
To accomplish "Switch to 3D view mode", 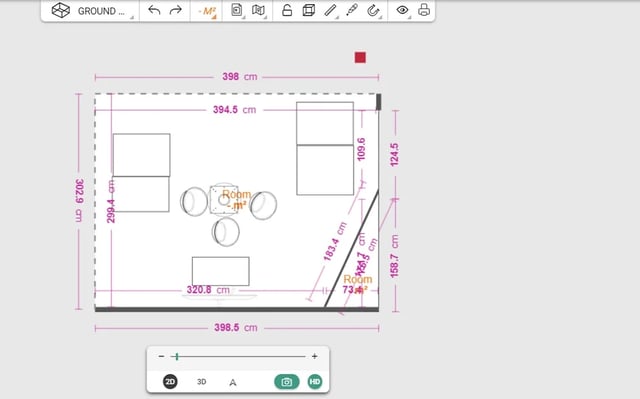I will pyautogui.click(x=202, y=382).
